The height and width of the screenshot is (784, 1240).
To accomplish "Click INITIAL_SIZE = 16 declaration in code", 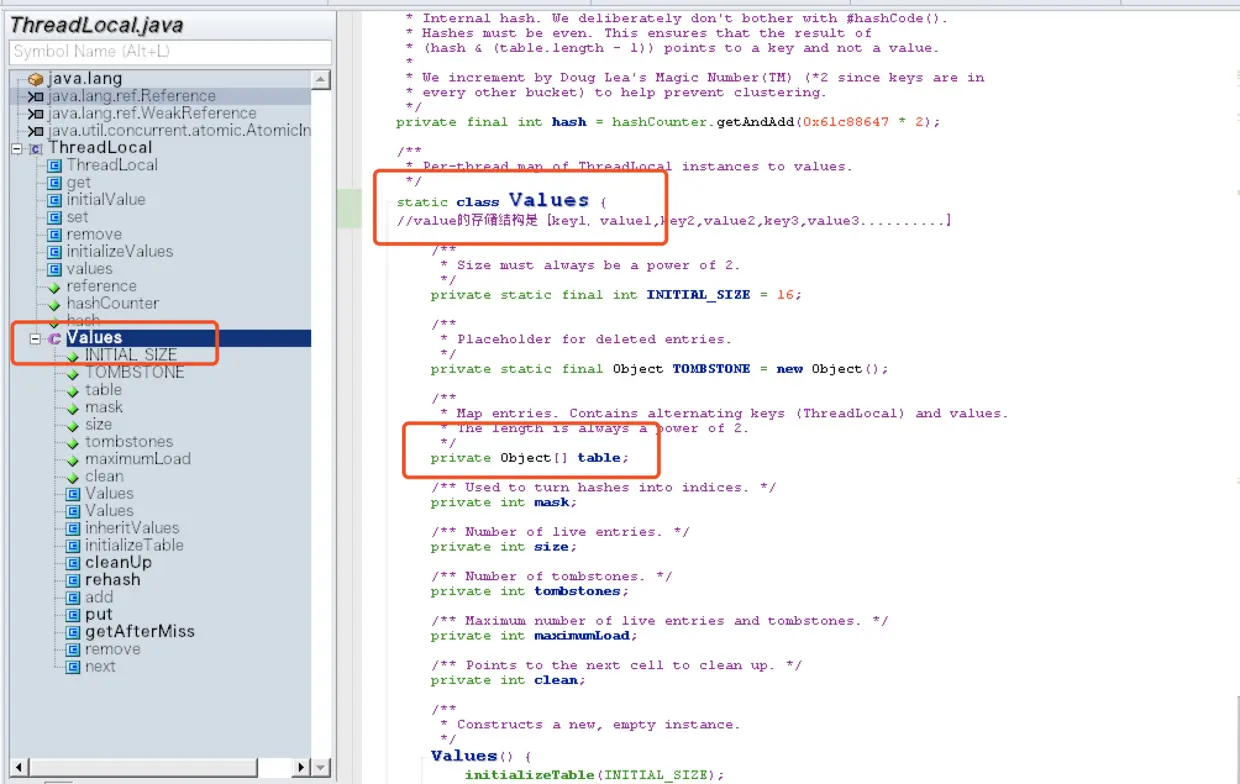I will [x=616, y=295].
